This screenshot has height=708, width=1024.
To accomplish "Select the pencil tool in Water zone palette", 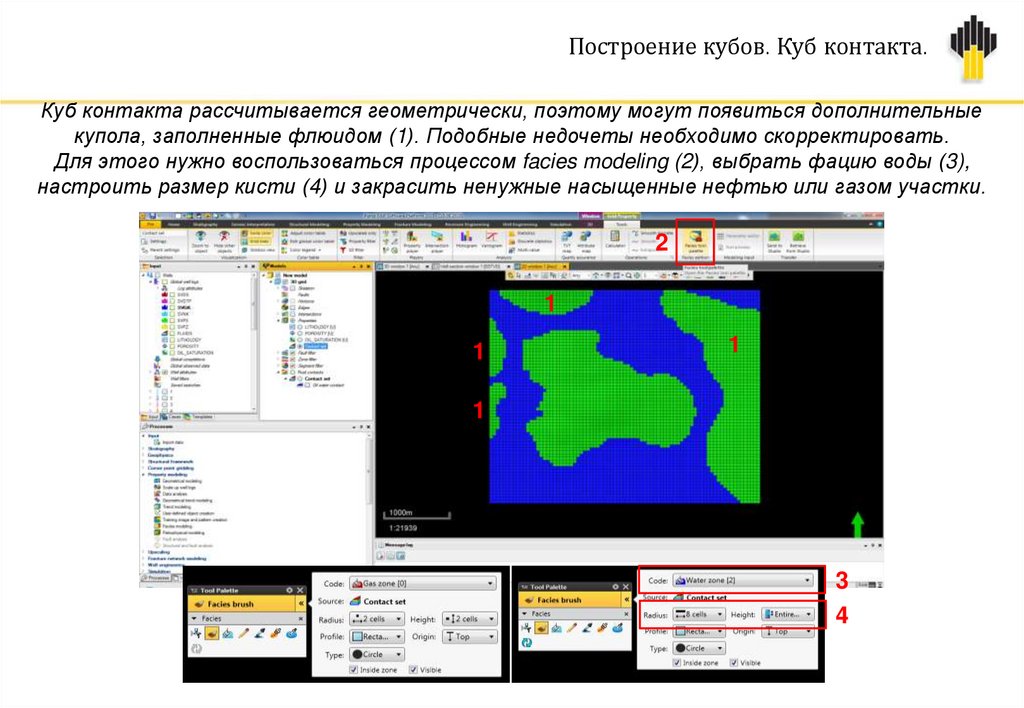I will tap(572, 628).
